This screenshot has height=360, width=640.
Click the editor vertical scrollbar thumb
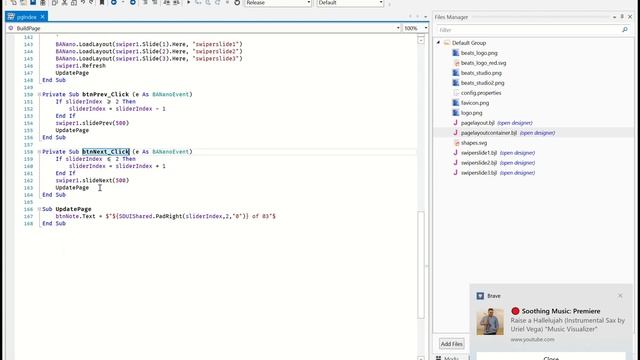[421, 264]
